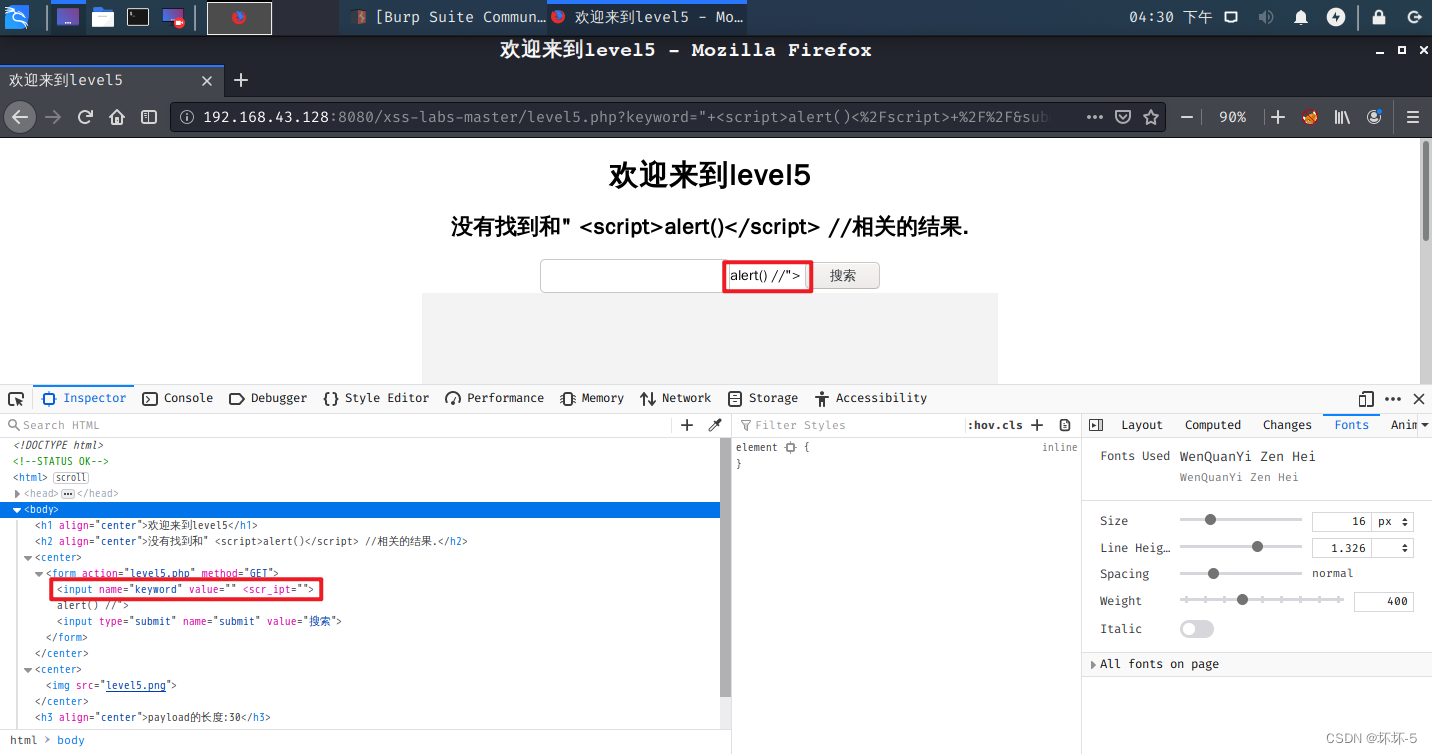Collapse the center node containing img
Viewport: 1432px width, 754px height.
click(x=28, y=670)
